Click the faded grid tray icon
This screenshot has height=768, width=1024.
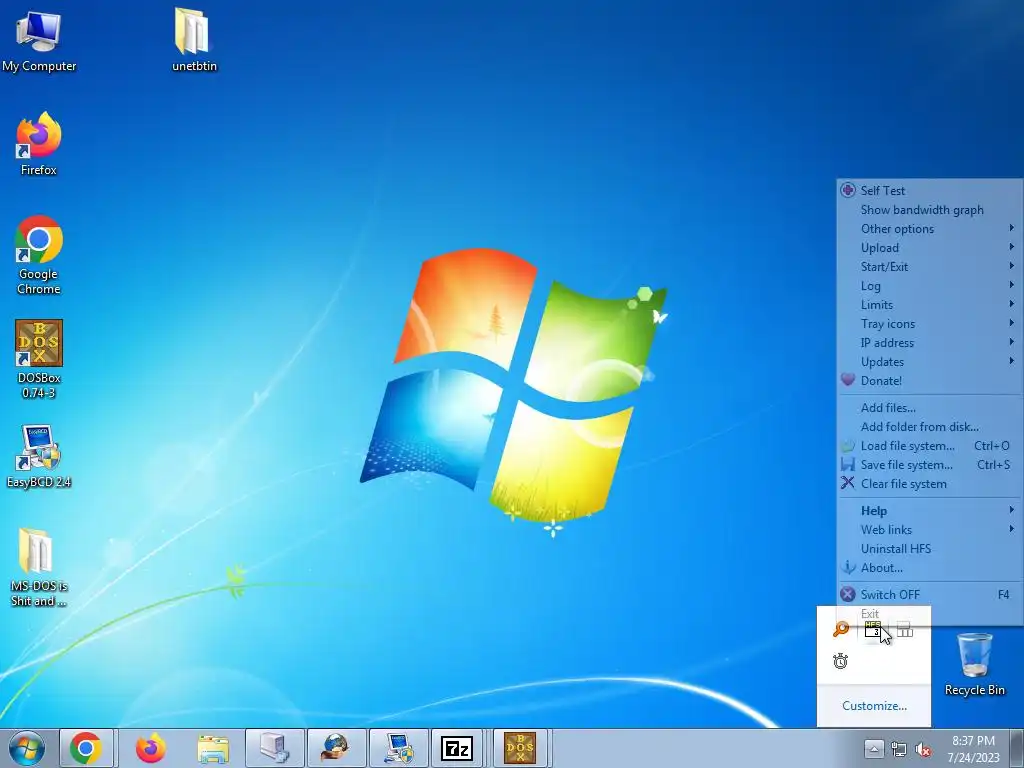(x=904, y=630)
